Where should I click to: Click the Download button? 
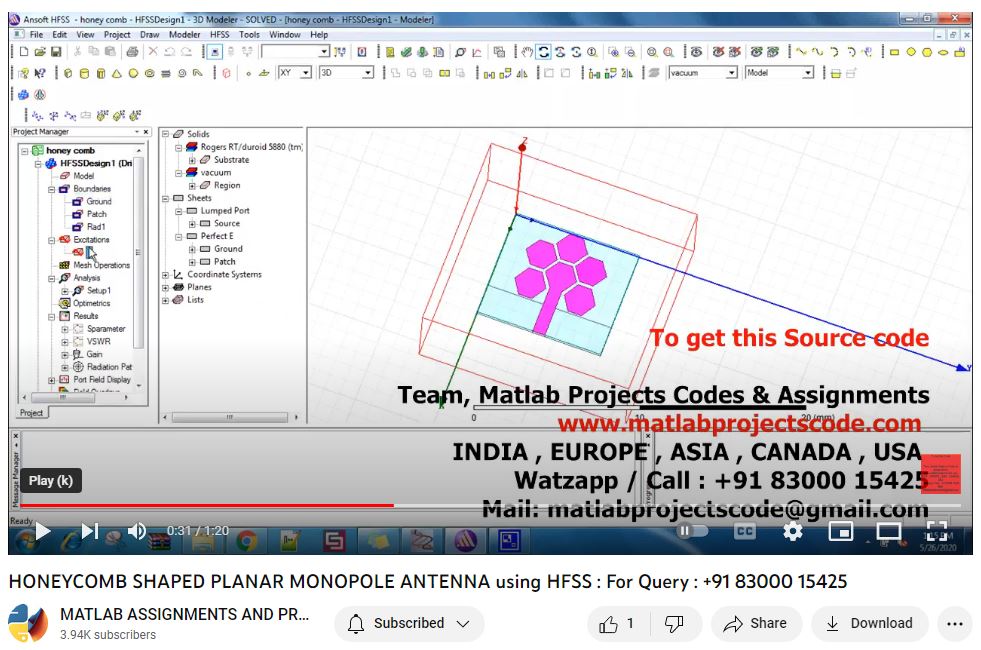(868, 623)
